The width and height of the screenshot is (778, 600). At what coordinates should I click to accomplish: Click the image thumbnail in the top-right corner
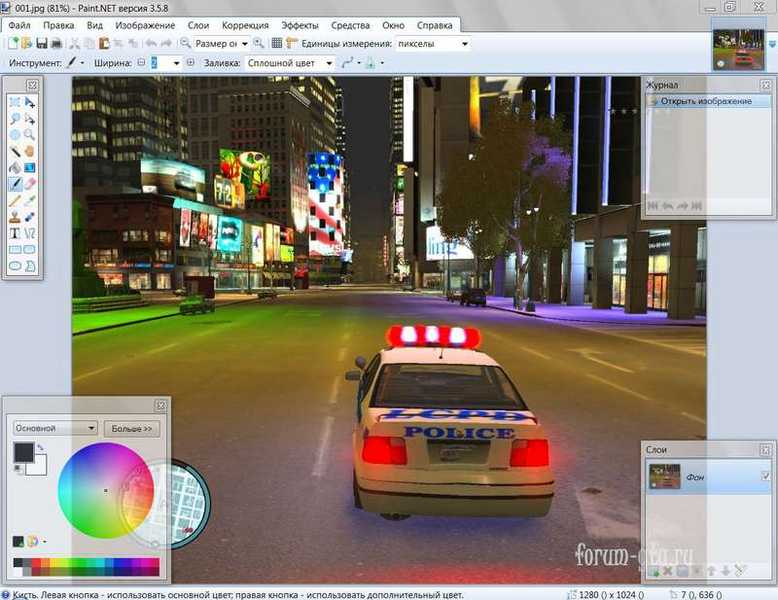pyautogui.click(x=738, y=49)
